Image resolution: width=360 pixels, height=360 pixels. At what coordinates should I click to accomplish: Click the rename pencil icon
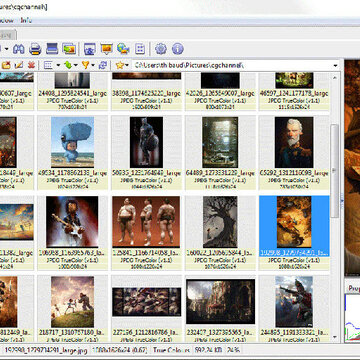[19, 65]
